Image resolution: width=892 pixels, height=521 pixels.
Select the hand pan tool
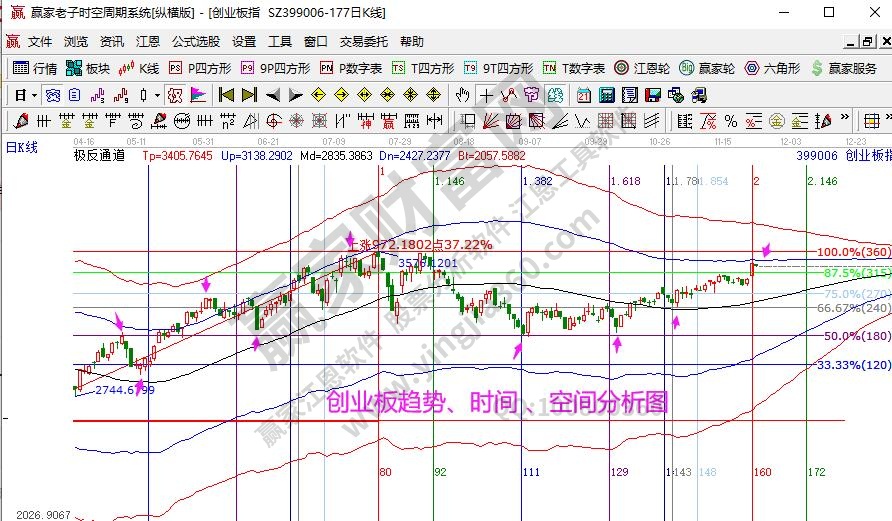tap(462, 95)
